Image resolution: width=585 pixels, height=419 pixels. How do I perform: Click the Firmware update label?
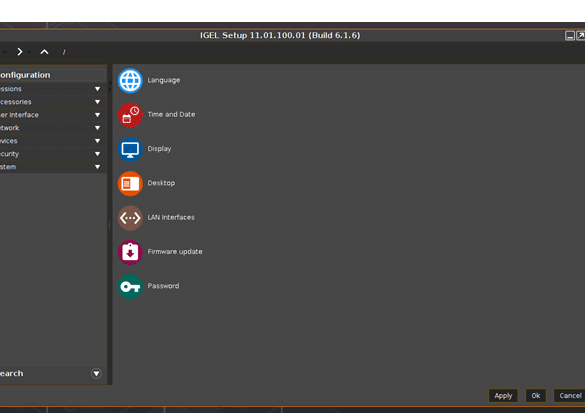coord(175,252)
